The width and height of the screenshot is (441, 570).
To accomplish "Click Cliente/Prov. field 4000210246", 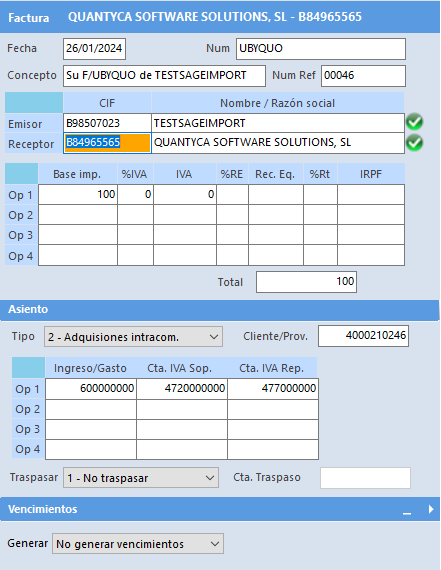I will coord(363,336).
